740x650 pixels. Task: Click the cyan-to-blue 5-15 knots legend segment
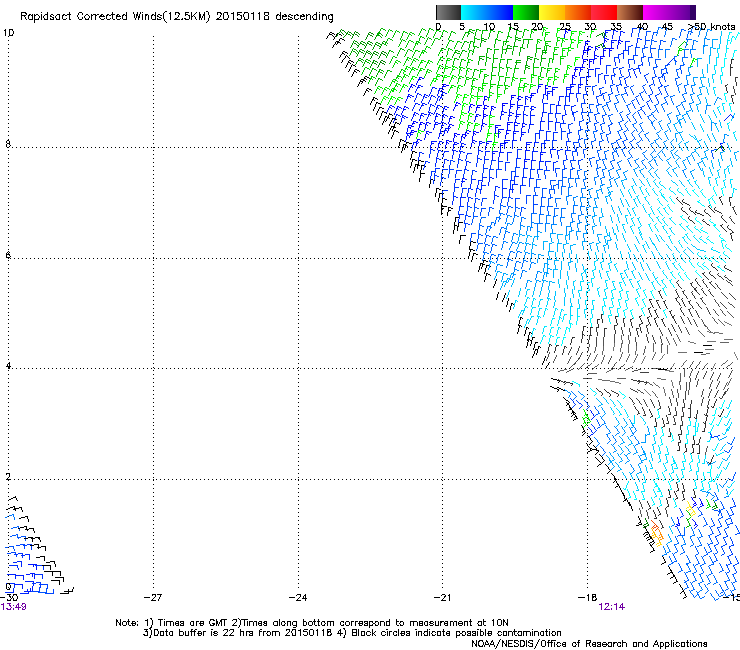(487, 12)
